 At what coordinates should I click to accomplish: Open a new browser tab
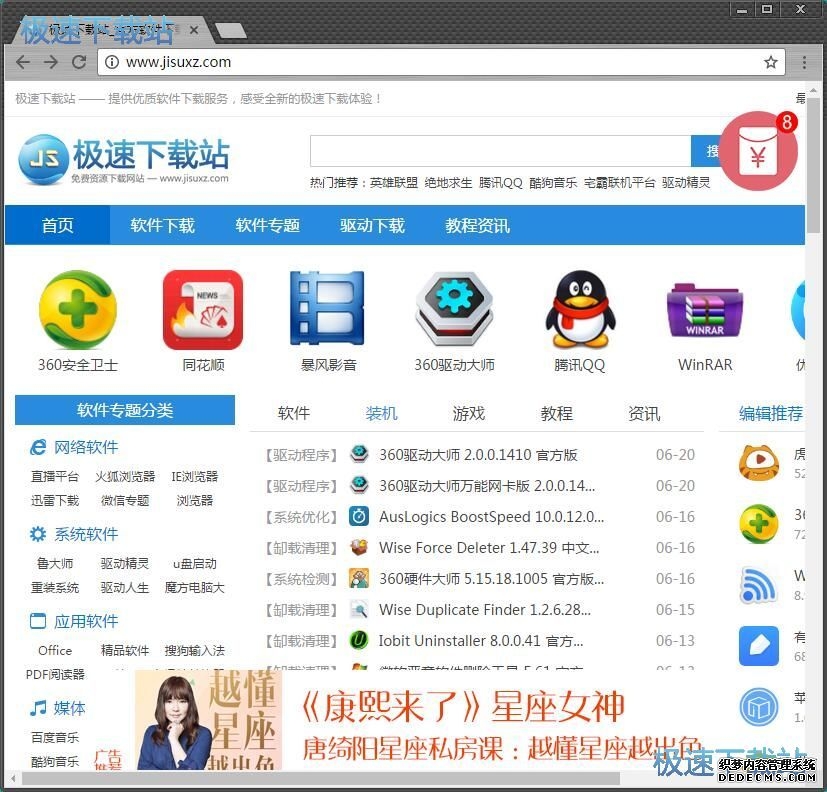pos(230,31)
